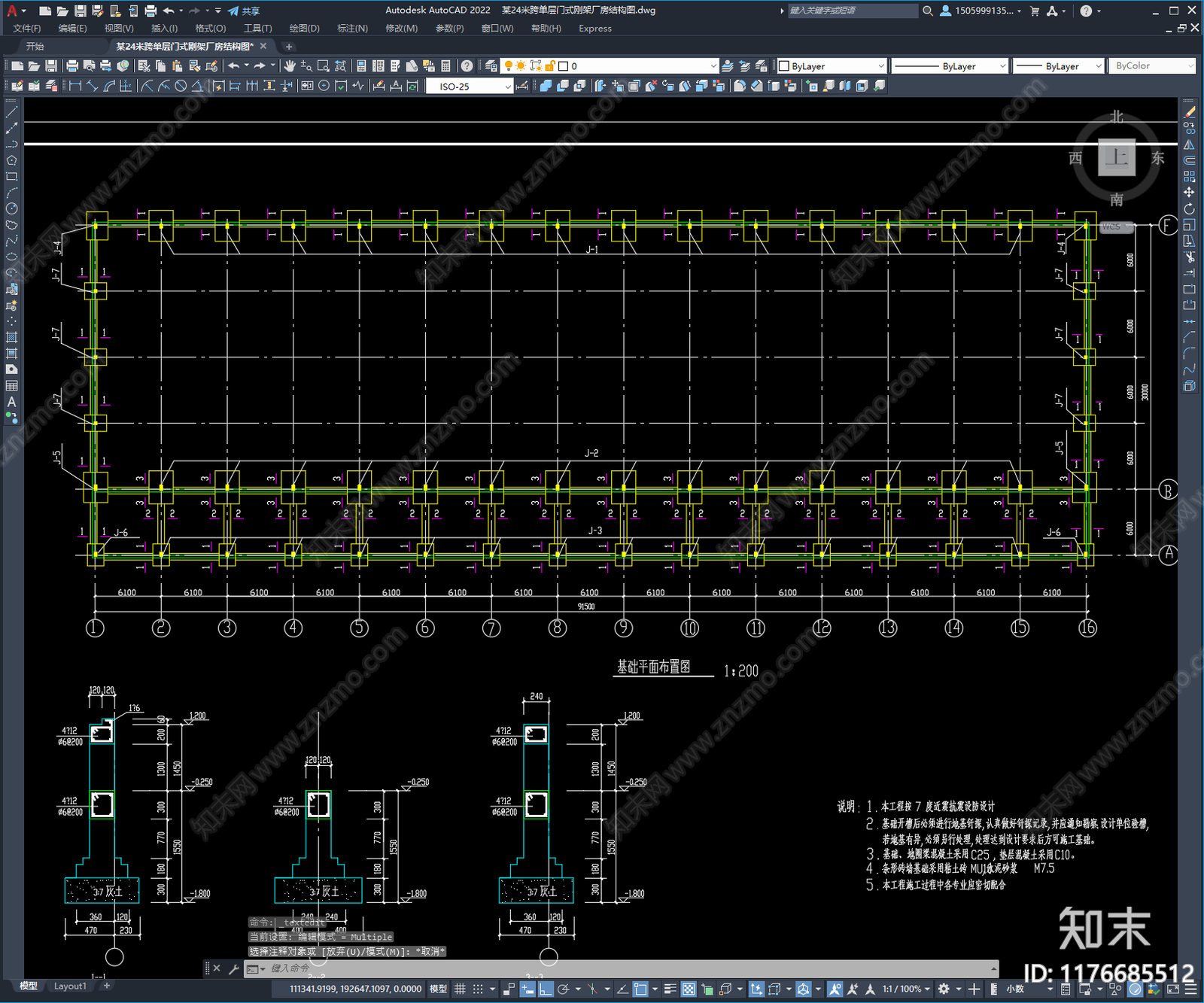1204x1003 pixels.
Task: Click the new drawing tab plus button
Action: [288, 47]
